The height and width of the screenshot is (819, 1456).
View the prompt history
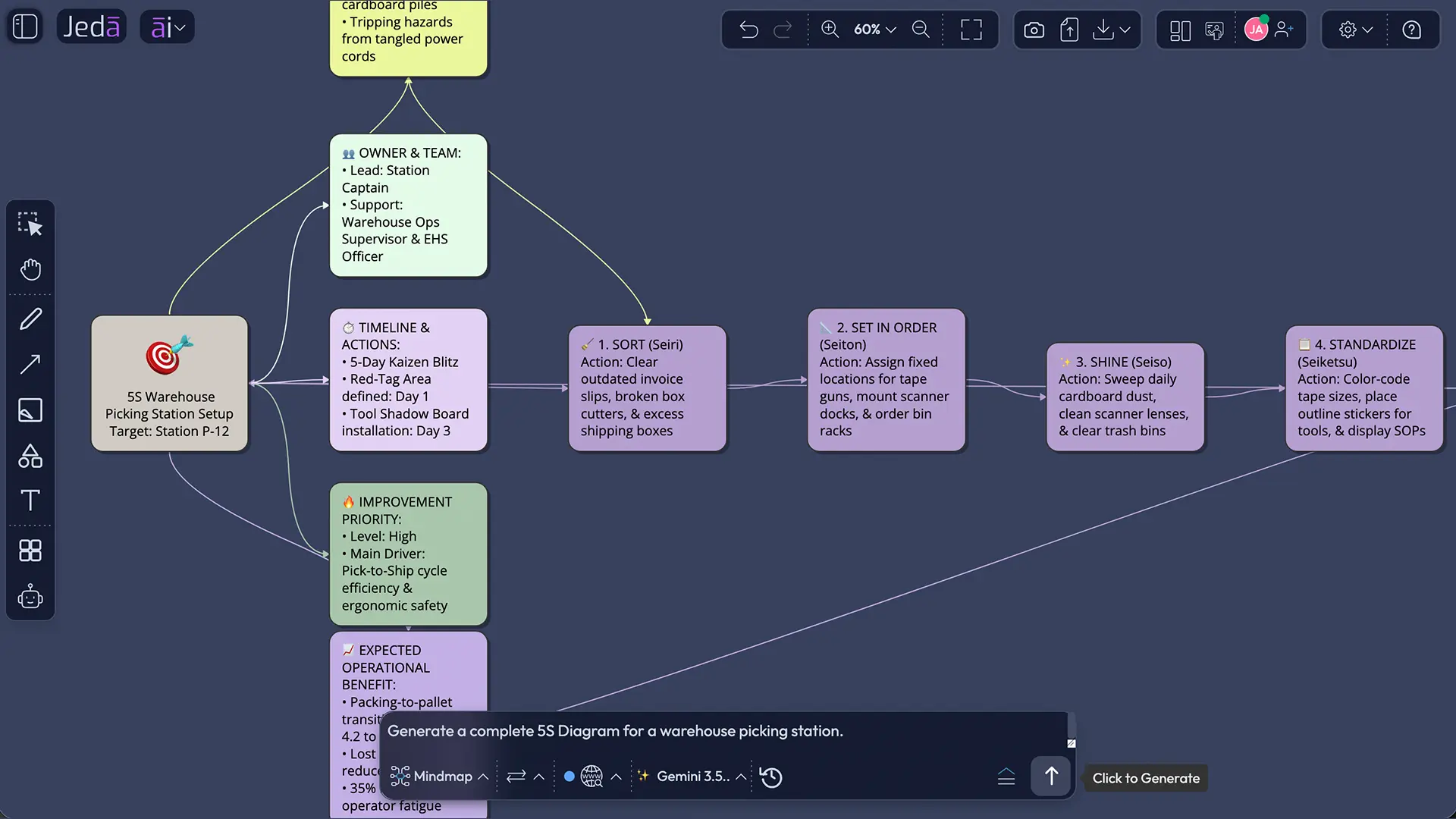coord(771,777)
